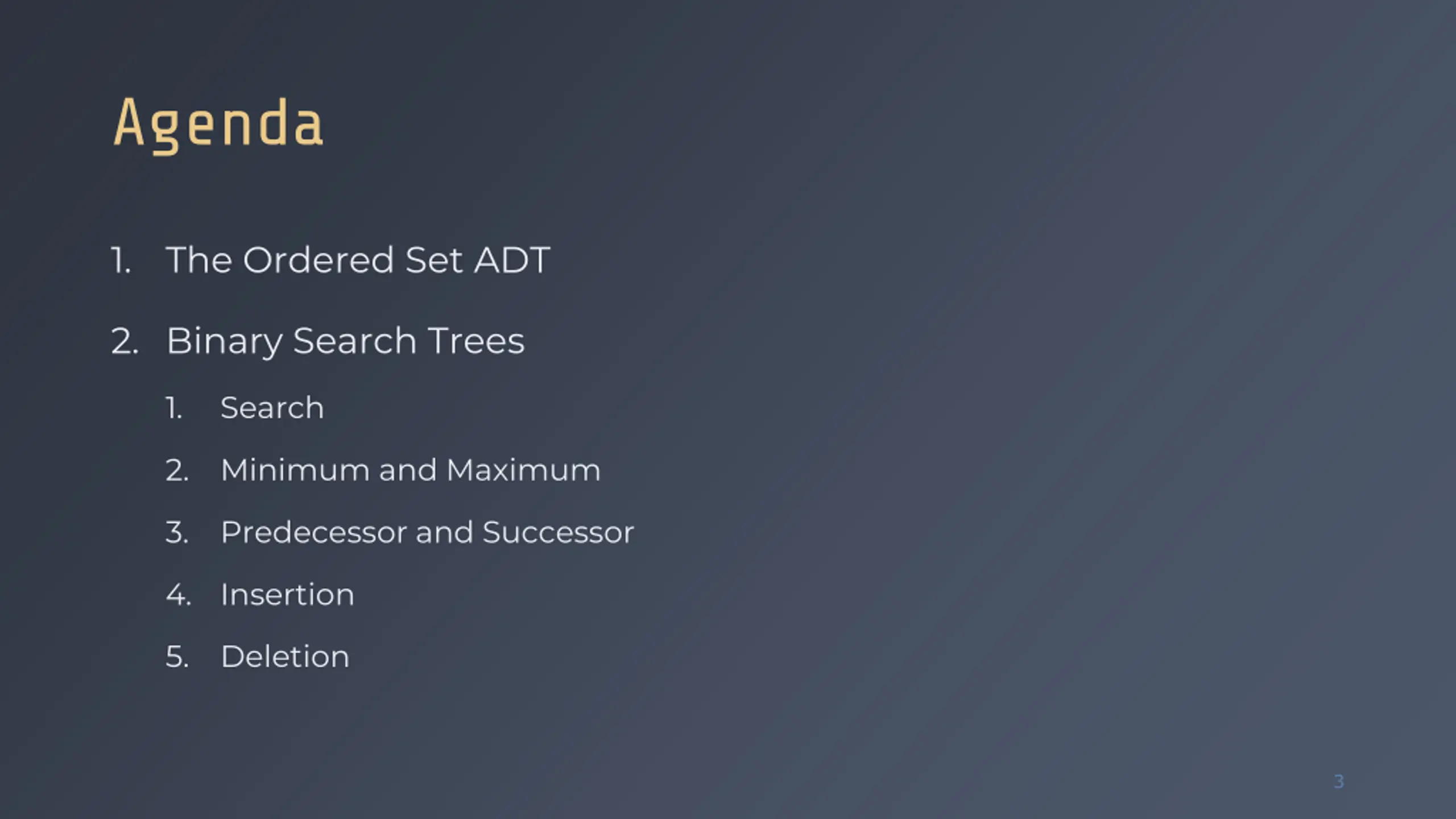
Task: Click slide page number 3
Action: tap(1339, 781)
